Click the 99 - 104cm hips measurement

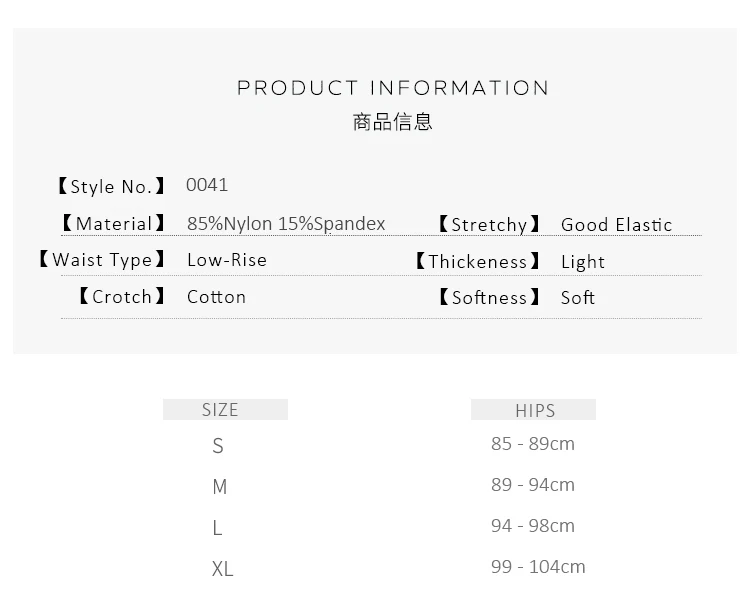538,567
